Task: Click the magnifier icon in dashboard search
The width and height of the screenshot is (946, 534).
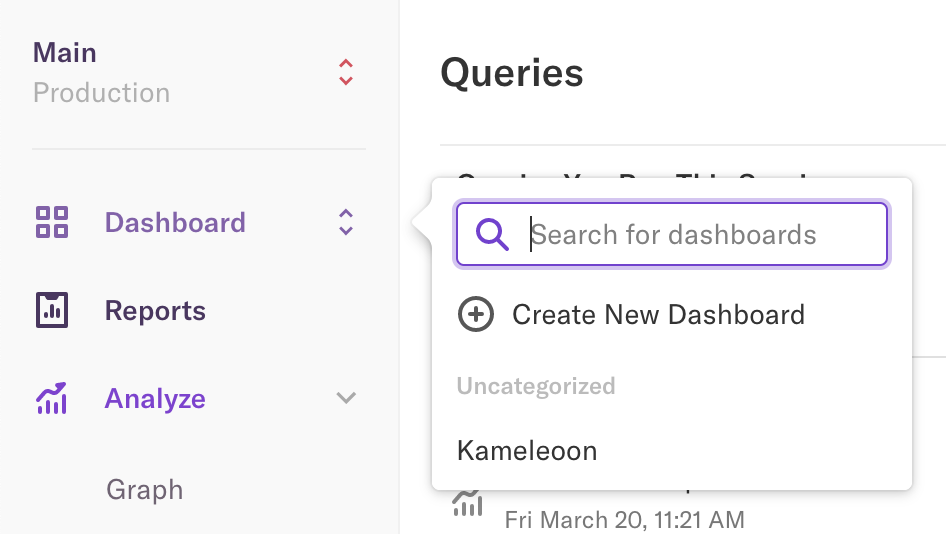Action: coord(492,235)
